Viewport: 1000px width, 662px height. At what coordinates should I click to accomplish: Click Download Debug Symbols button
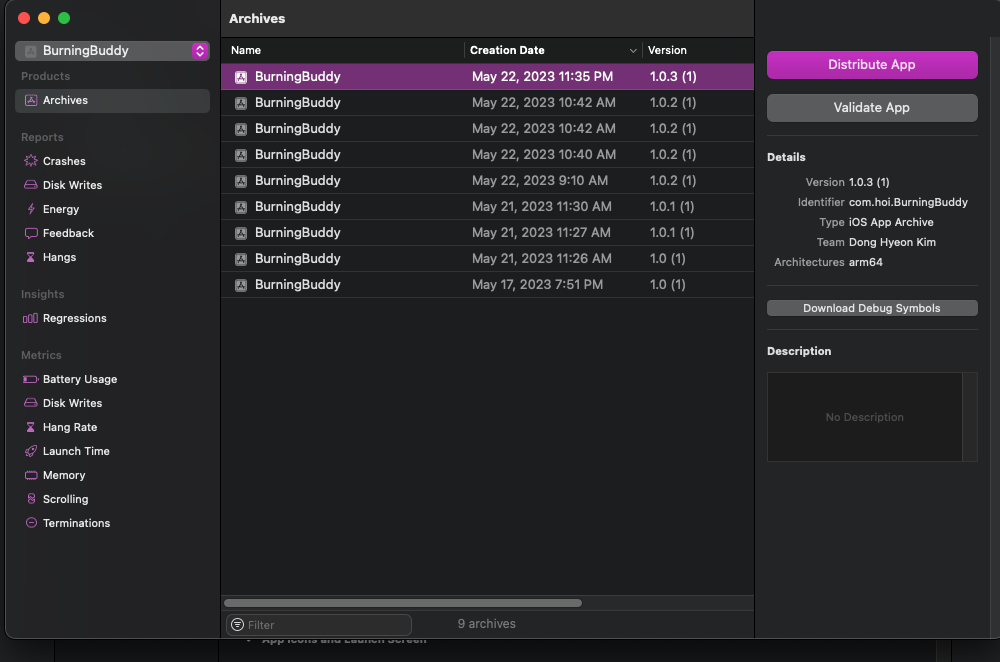coord(872,308)
